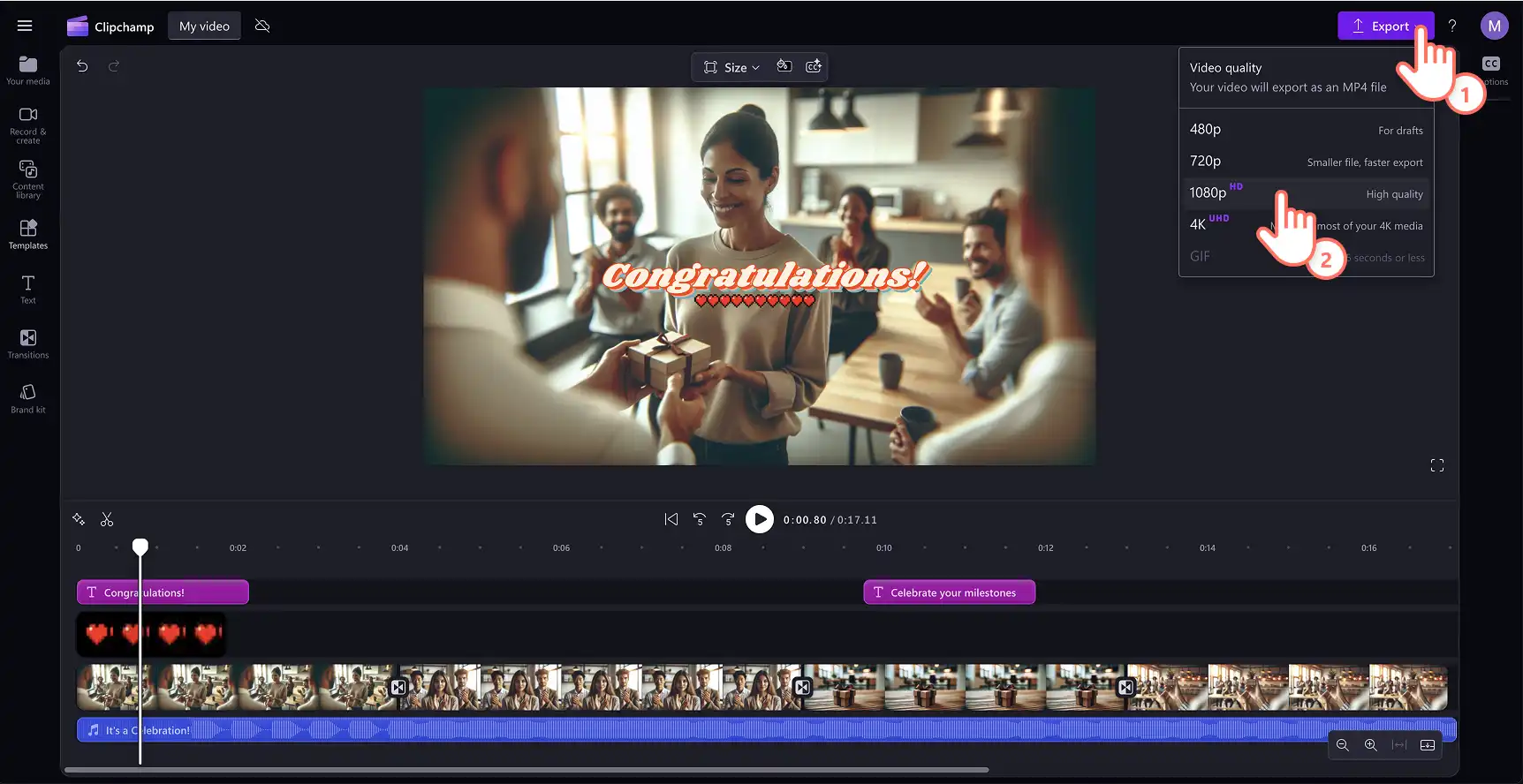Select the last video clip on timeline

pyautogui.click(x=1287, y=687)
